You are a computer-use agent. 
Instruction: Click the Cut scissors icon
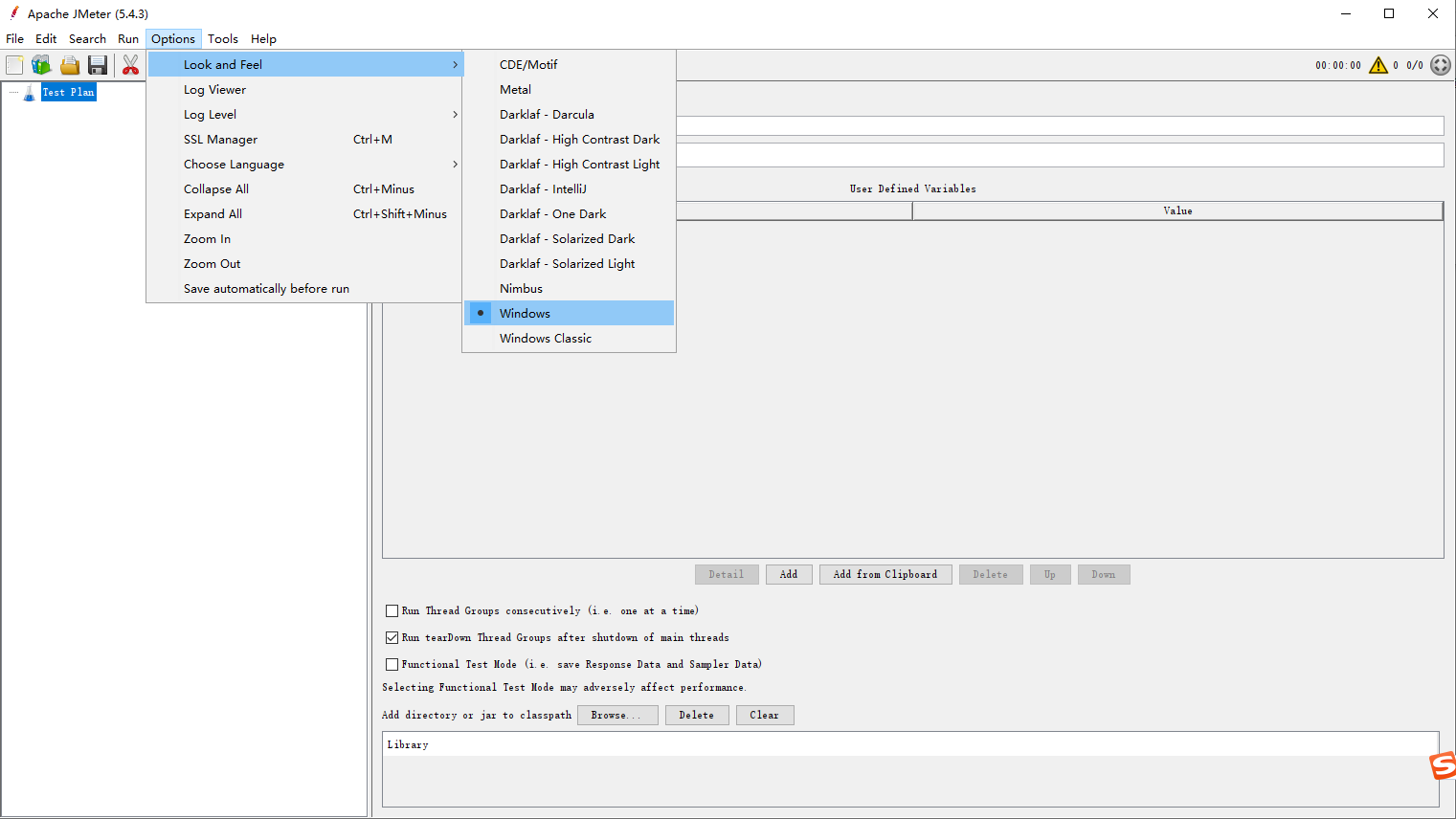click(130, 65)
